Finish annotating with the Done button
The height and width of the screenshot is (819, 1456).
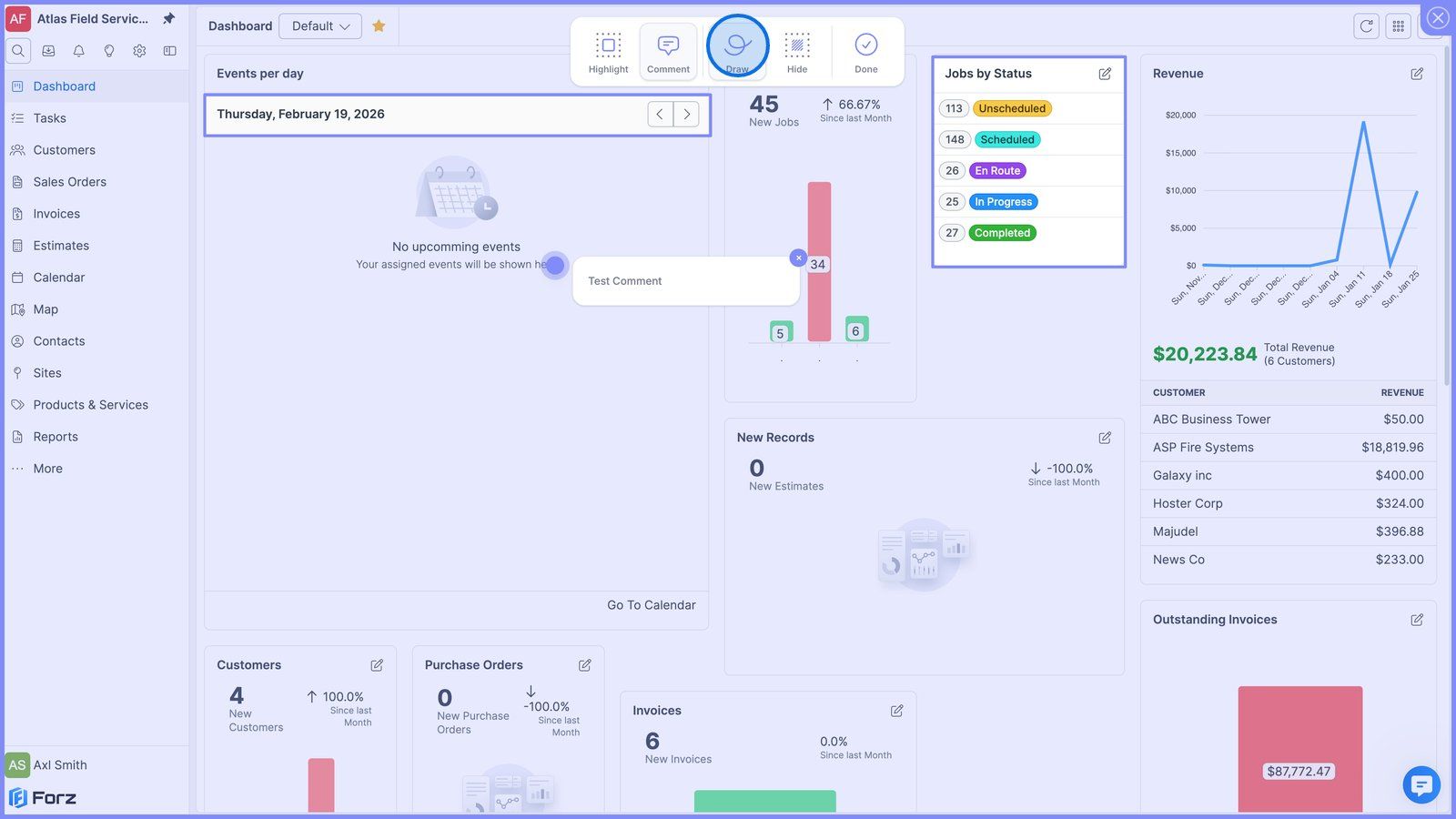(x=866, y=53)
